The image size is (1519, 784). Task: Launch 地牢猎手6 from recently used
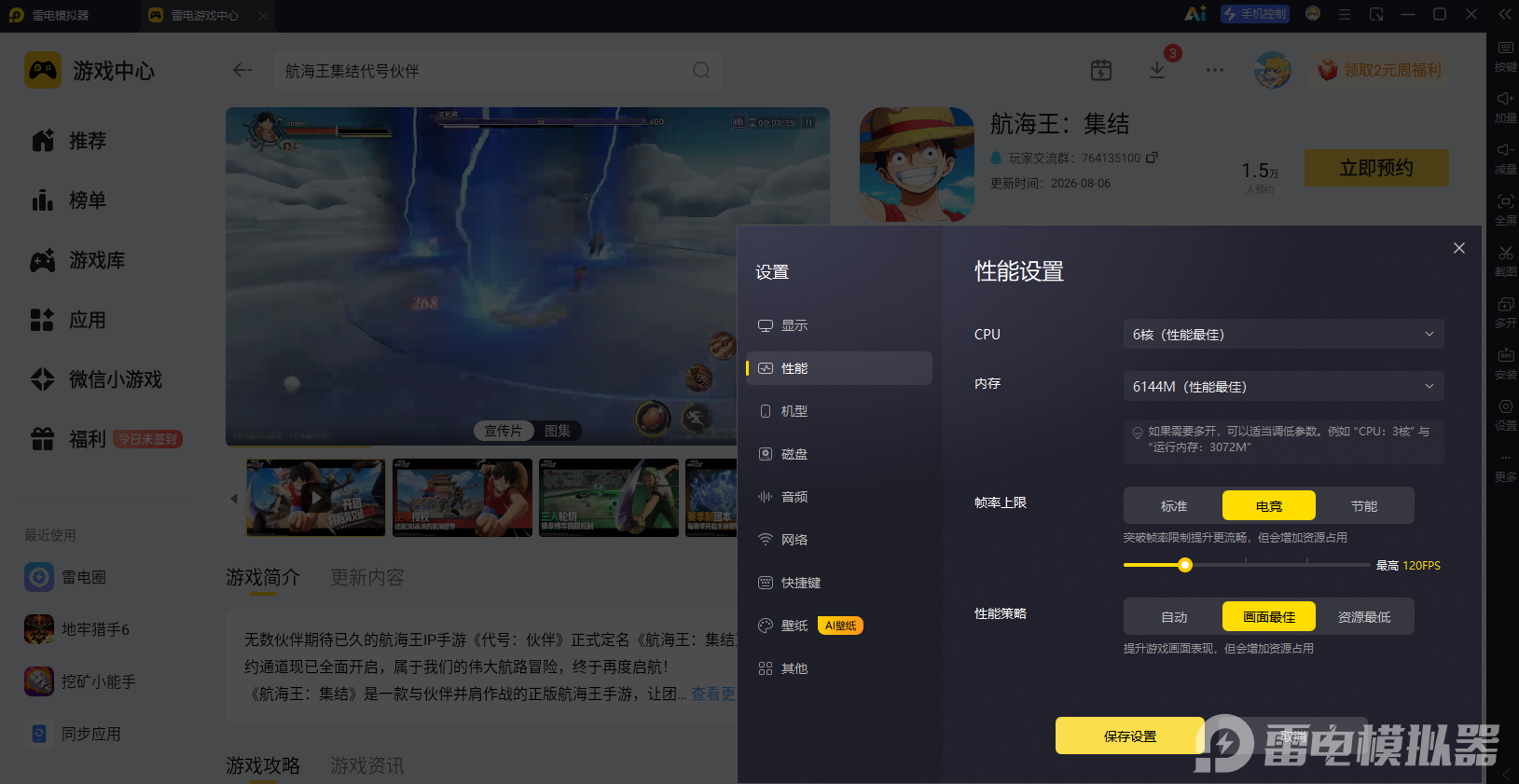tap(77, 629)
